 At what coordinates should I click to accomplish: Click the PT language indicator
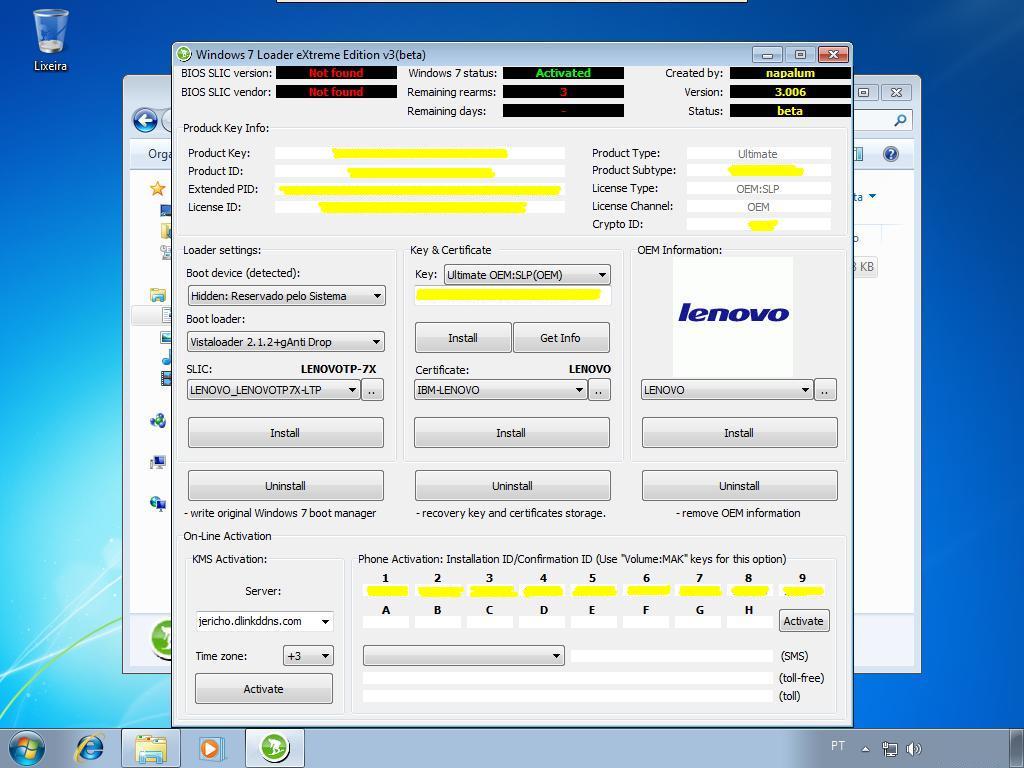pos(838,746)
